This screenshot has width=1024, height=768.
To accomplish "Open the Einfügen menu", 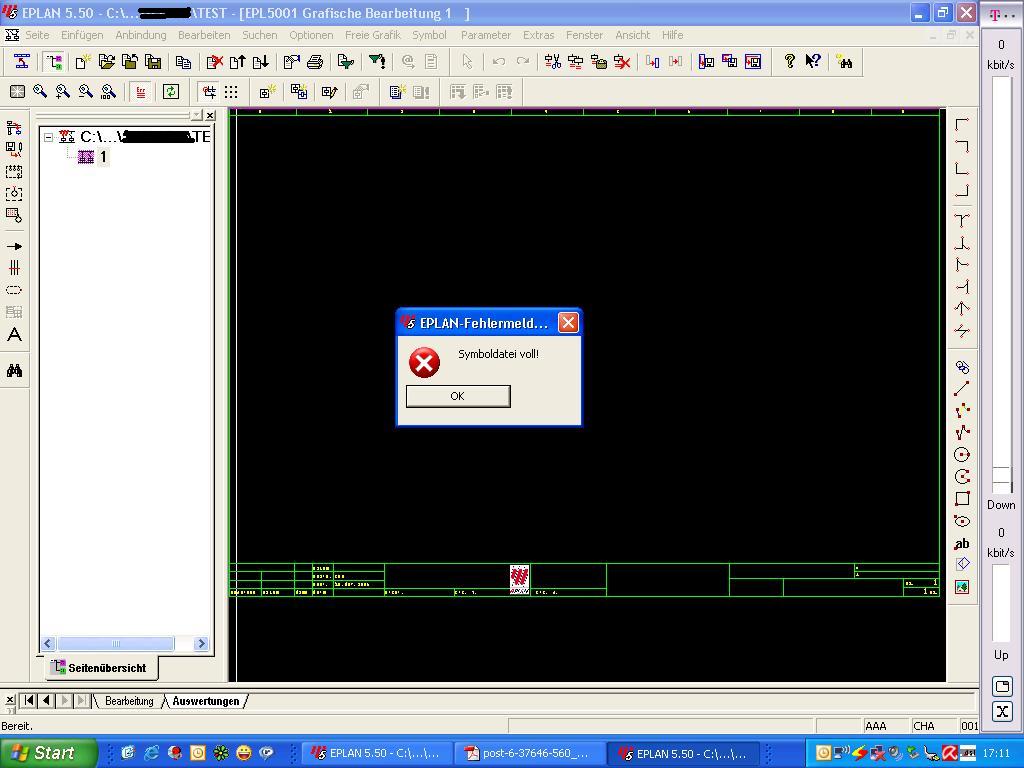I will point(82,35).
